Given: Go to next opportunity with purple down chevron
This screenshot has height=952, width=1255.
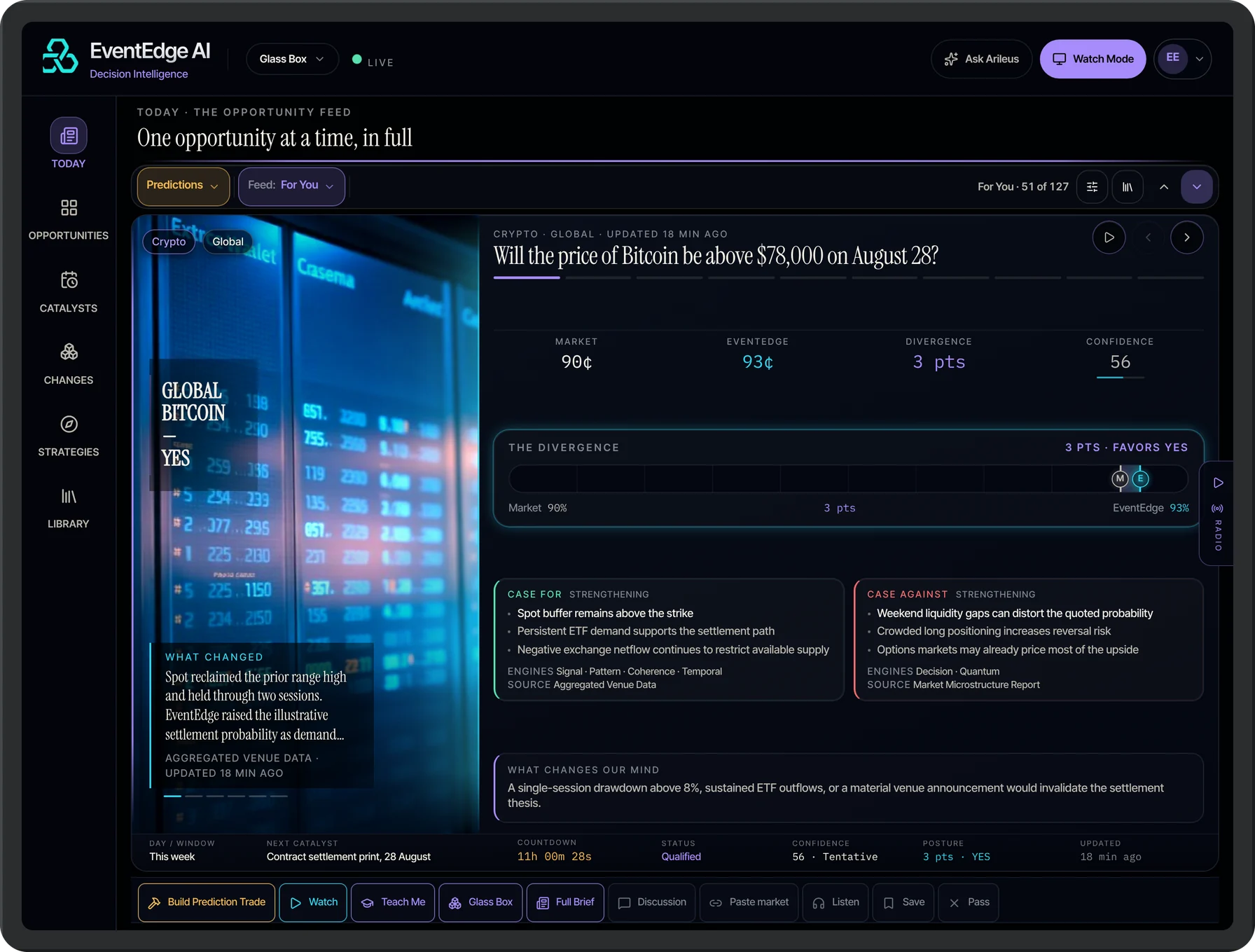Looking at the screenshot, I should (x=1197, y=187).
